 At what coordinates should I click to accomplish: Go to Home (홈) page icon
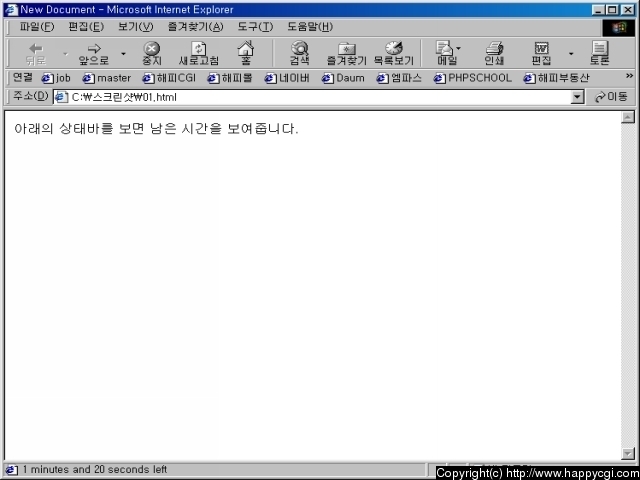(246, 54)
